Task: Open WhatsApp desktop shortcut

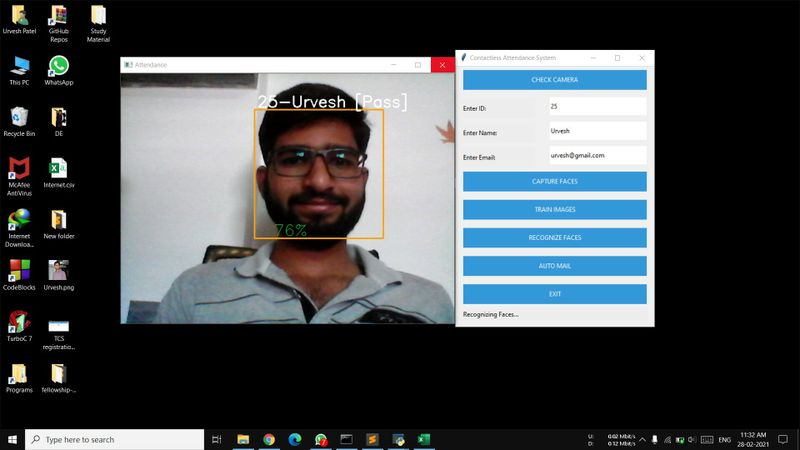Action: pyautogui.click(x=59, y=68)
